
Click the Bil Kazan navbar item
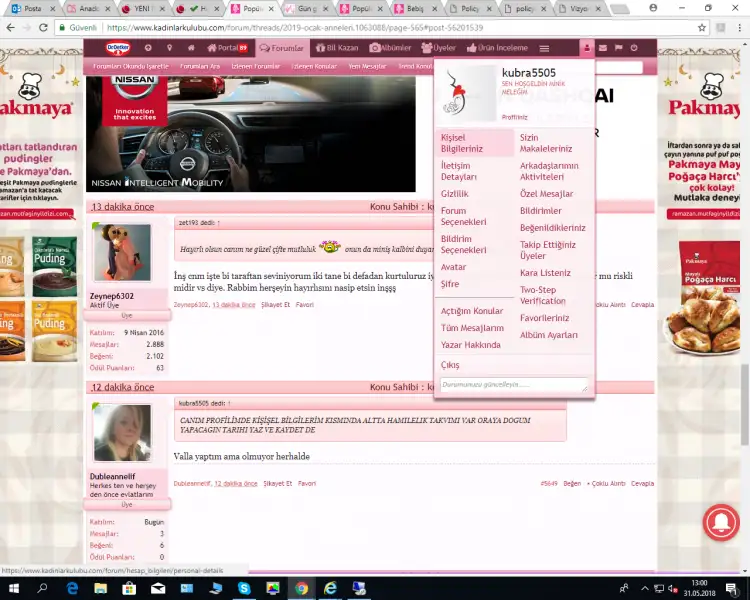click(336, 48)
